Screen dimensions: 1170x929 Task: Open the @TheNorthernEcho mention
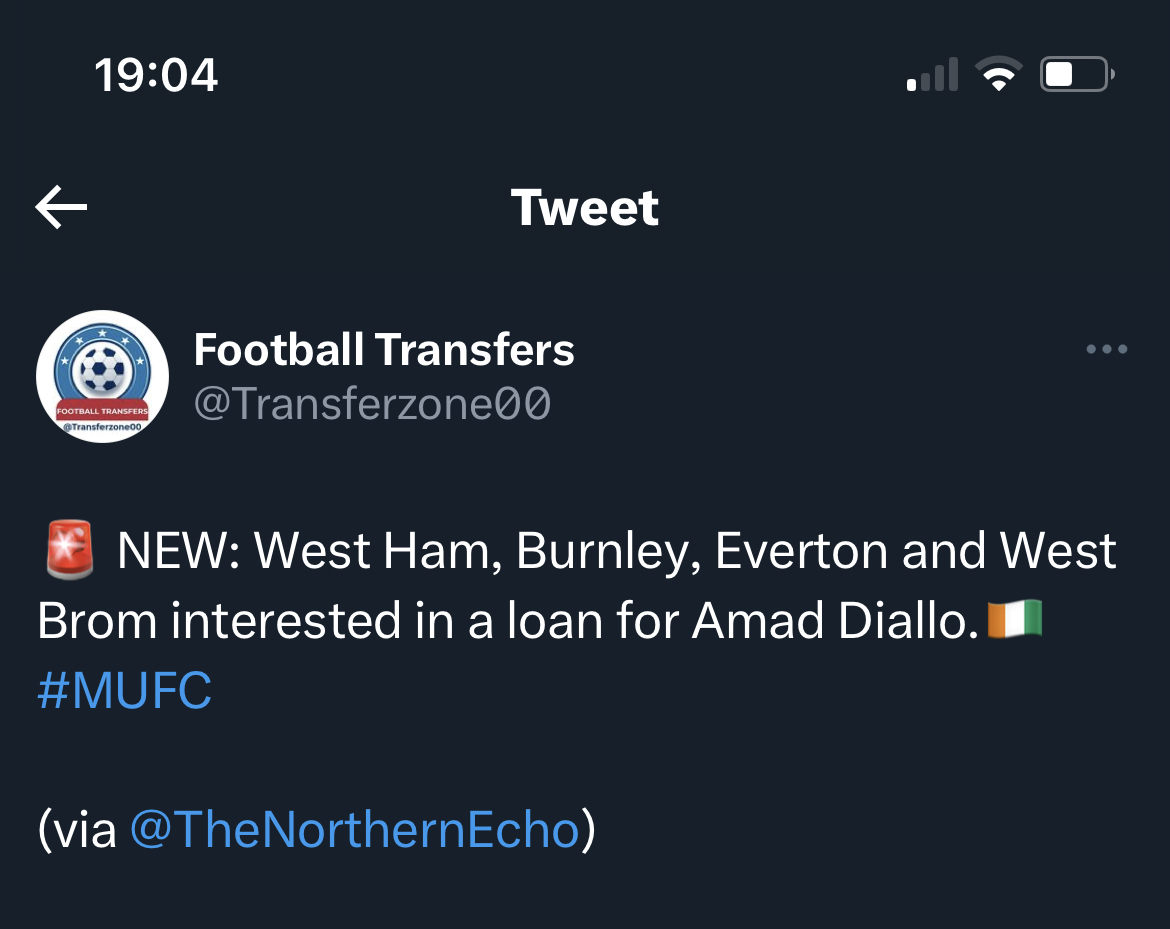click(x=355, y=830)
